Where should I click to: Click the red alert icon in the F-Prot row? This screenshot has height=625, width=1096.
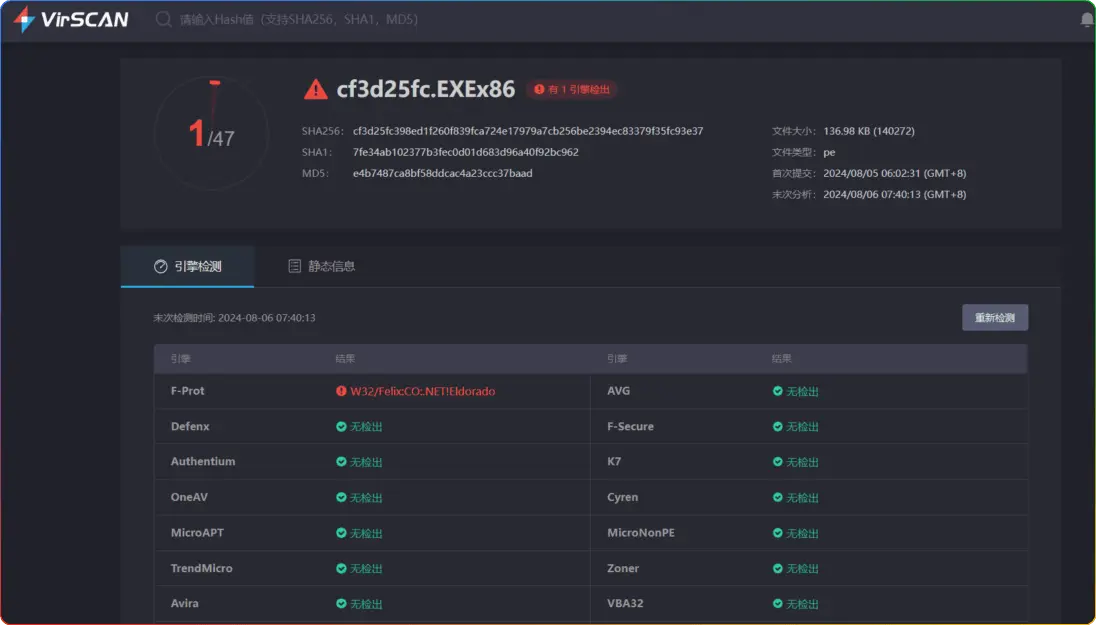point(341,391)
